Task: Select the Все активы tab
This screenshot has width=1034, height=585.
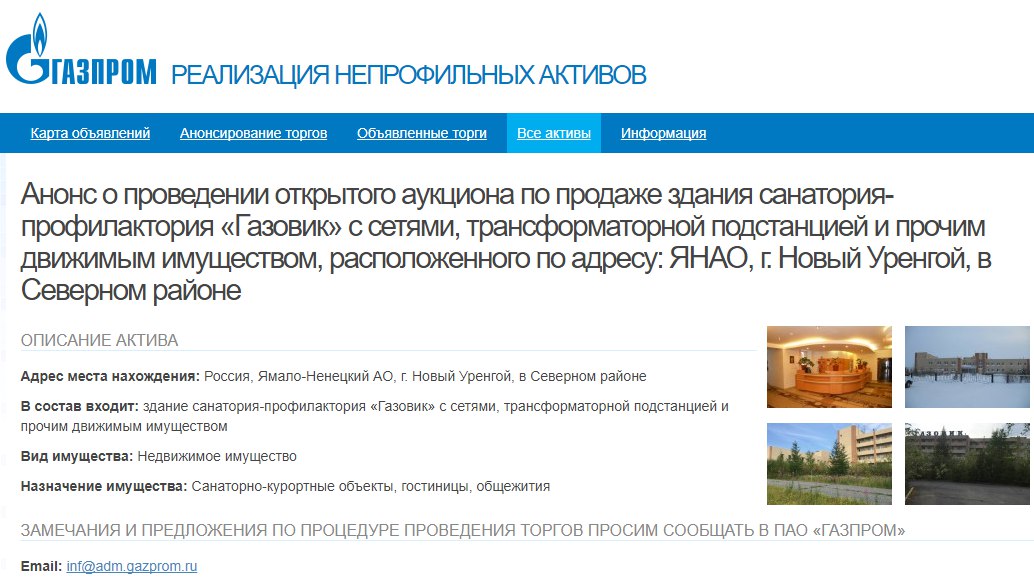Action: click(554, 133)
